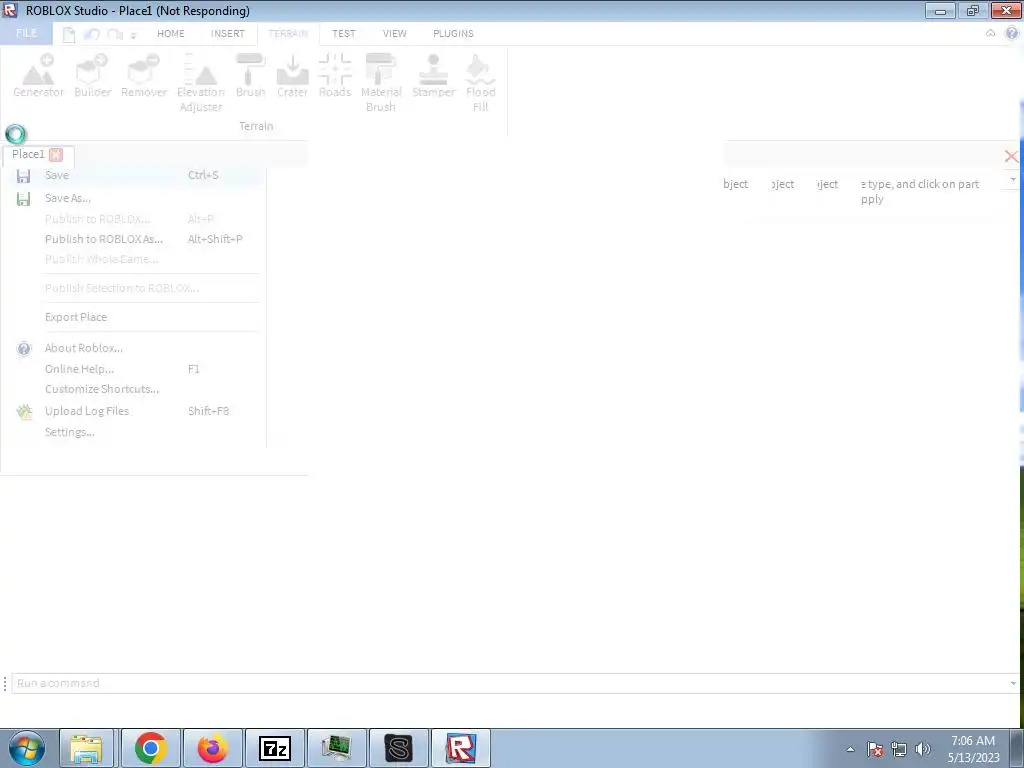
Task: Open Online Help... entry
Action: point(133,369)
